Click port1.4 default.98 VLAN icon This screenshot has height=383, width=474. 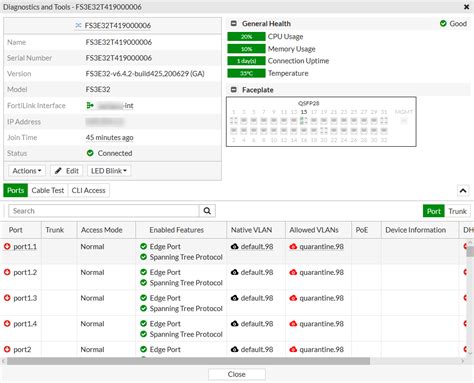pos(235,323)
